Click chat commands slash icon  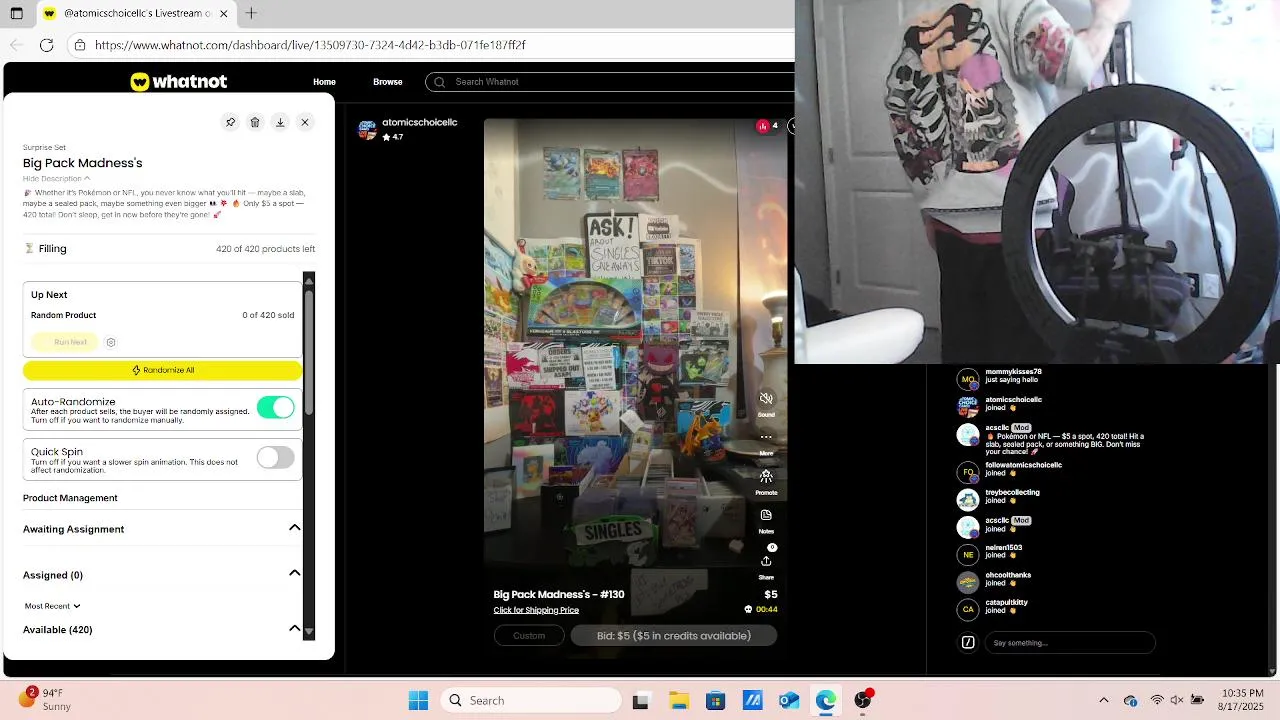968,643
